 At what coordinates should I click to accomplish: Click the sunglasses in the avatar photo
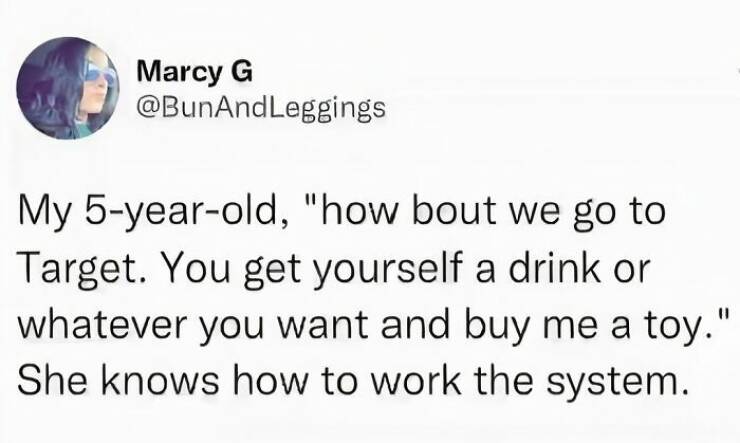(x=100, y=71)
